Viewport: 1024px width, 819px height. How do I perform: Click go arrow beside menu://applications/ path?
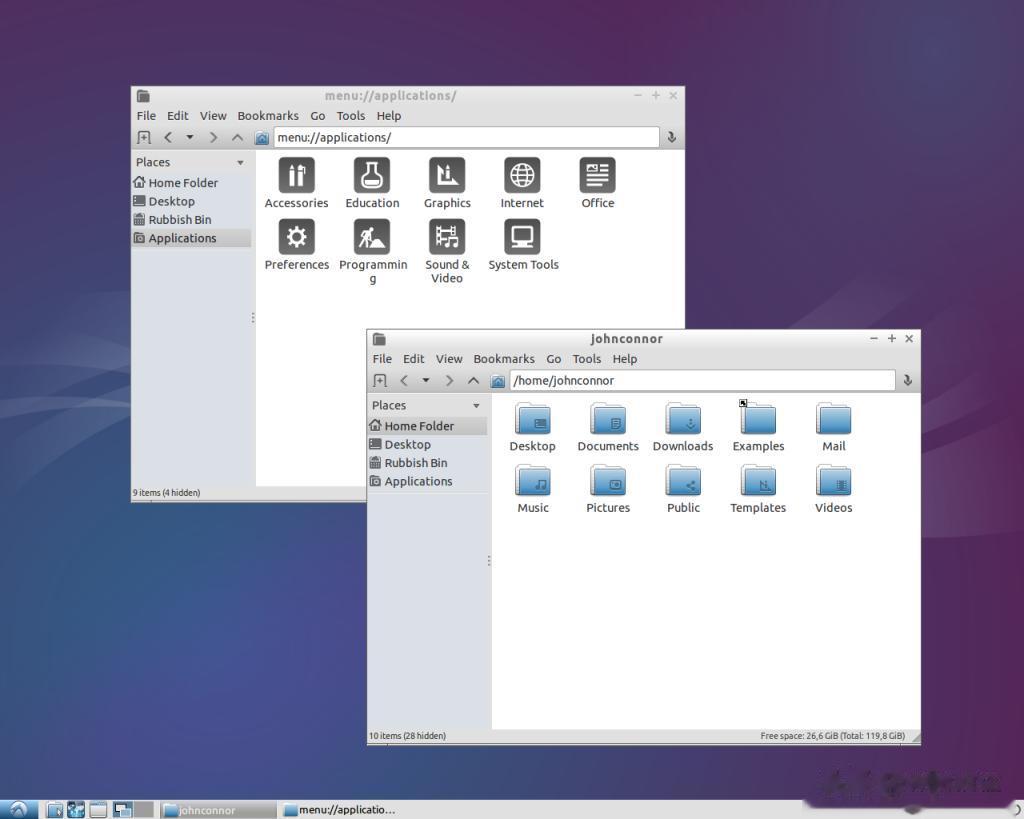(x=671, y=137)
